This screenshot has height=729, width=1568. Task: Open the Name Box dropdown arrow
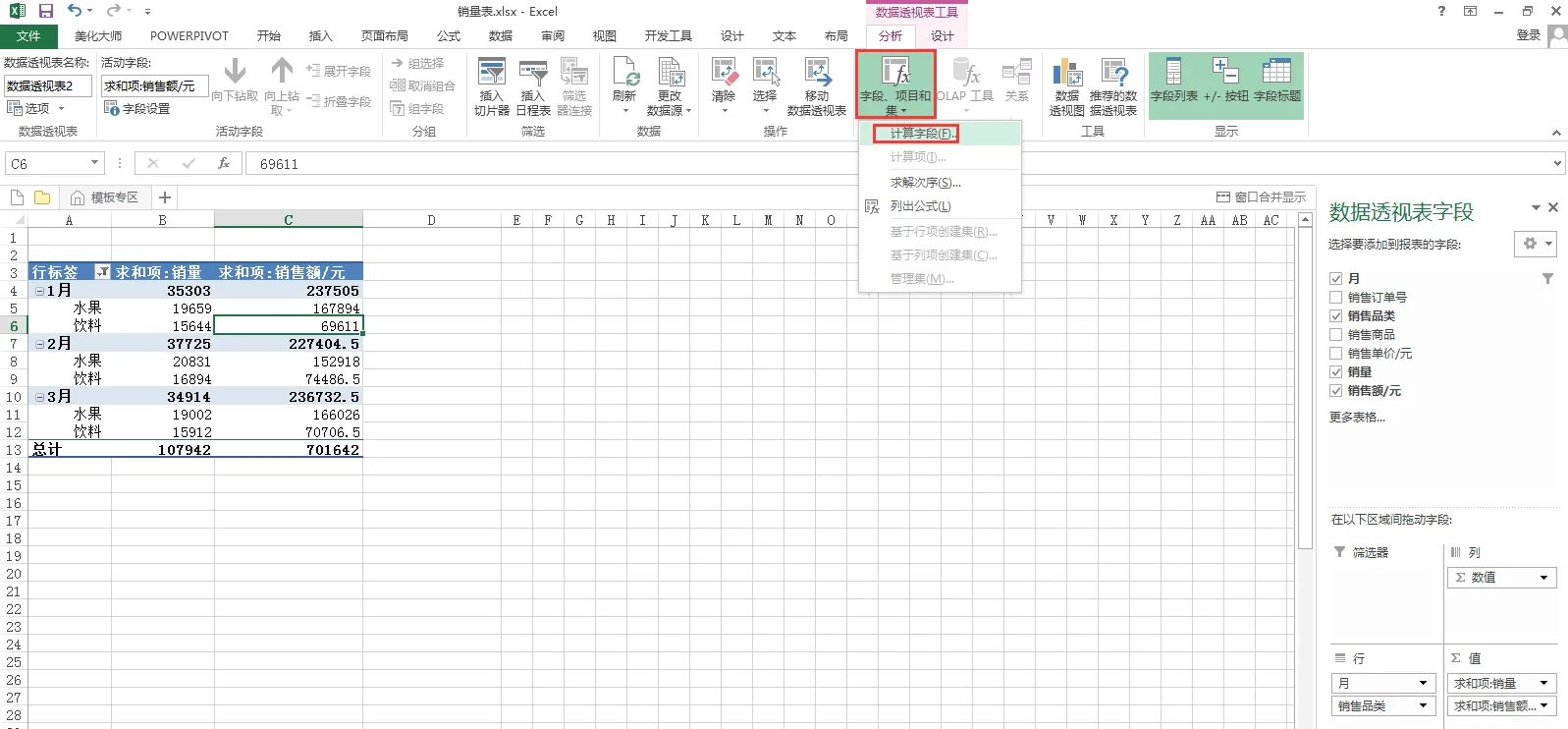tap(94, 163)
